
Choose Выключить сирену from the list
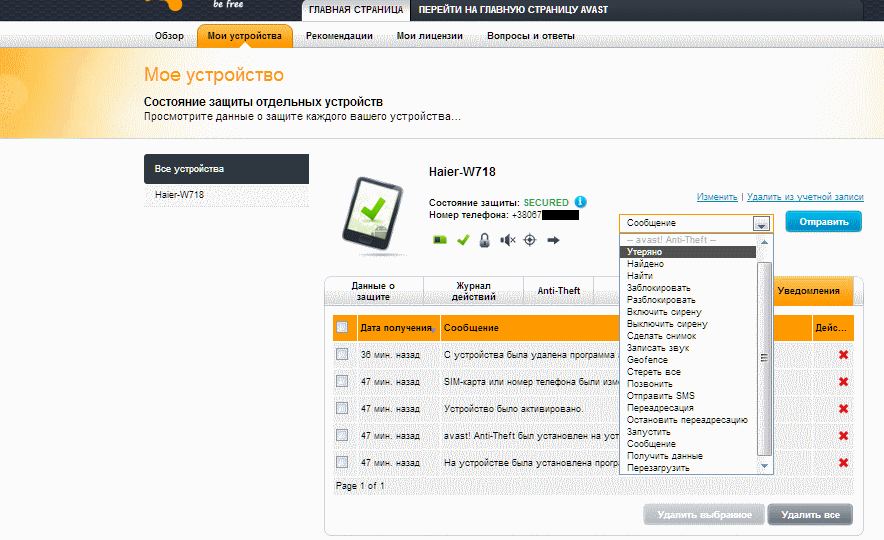[688, 324]
